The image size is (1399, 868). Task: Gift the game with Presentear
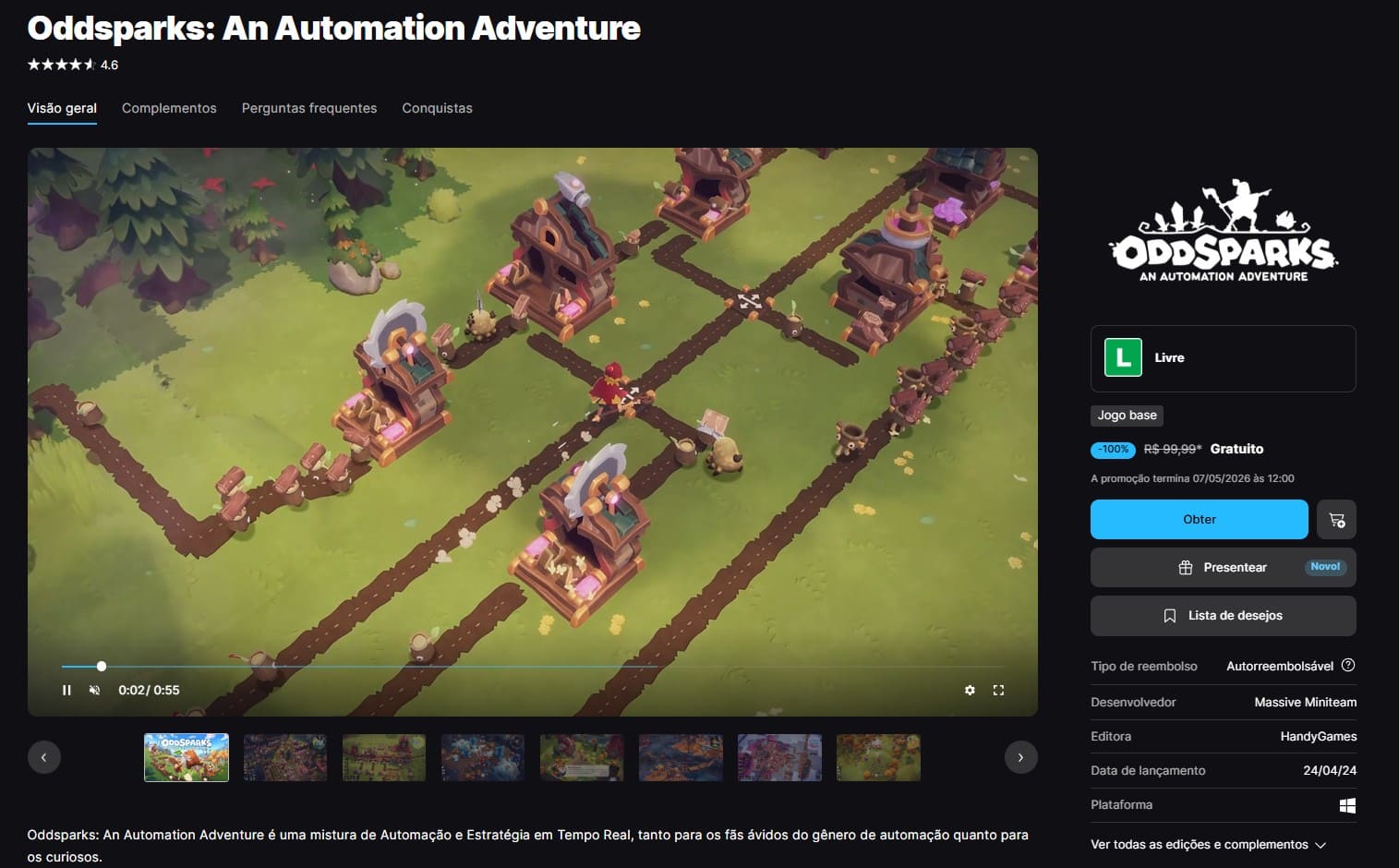[1223, 568]
